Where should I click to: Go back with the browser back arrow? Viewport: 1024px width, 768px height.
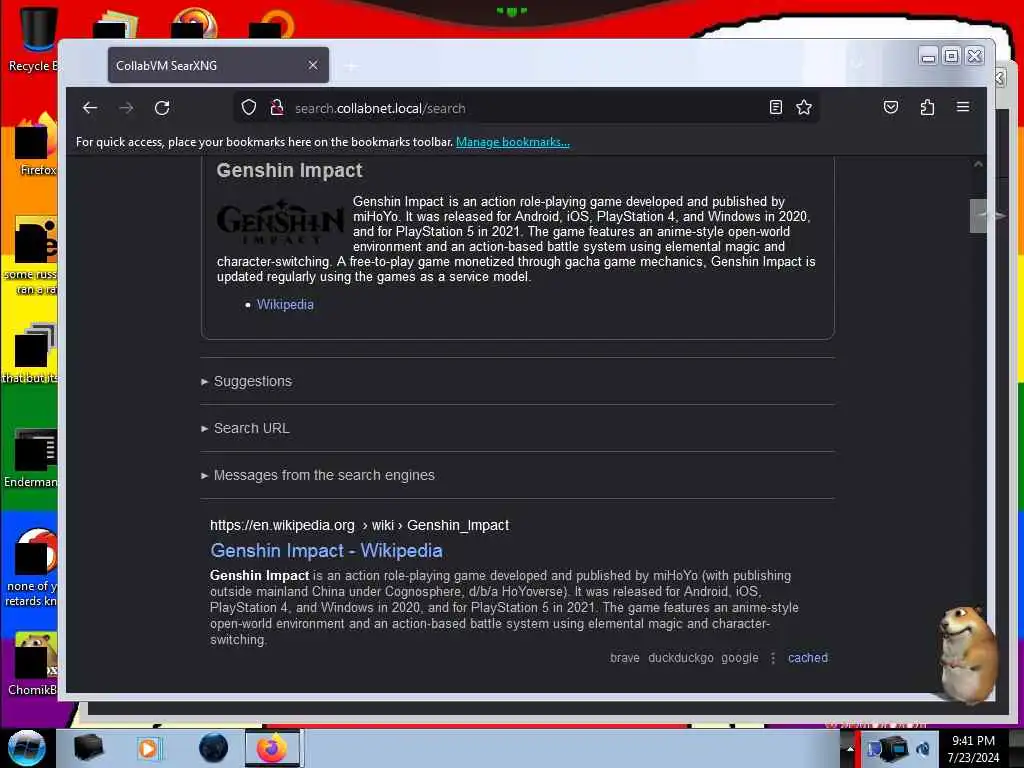coord(90,108)
